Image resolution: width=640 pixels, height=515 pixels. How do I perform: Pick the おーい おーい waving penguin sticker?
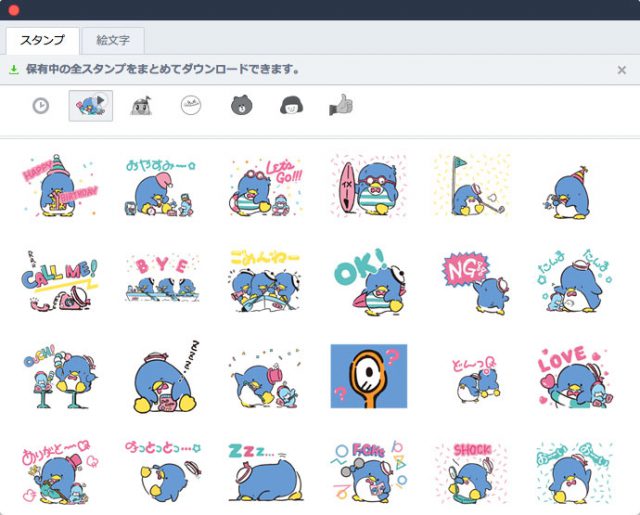(x=574, y=473)
